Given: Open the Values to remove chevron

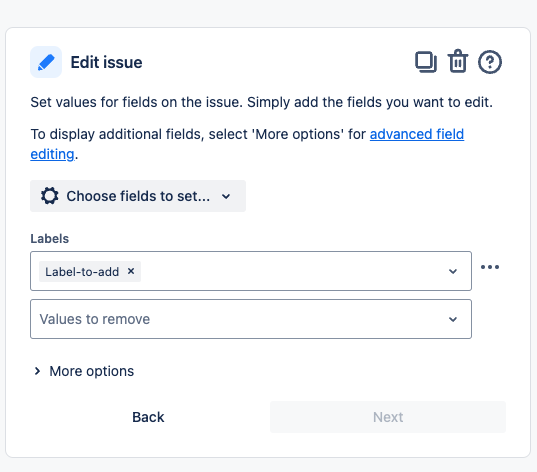Looking at the screenshot, I should [453, 319].
